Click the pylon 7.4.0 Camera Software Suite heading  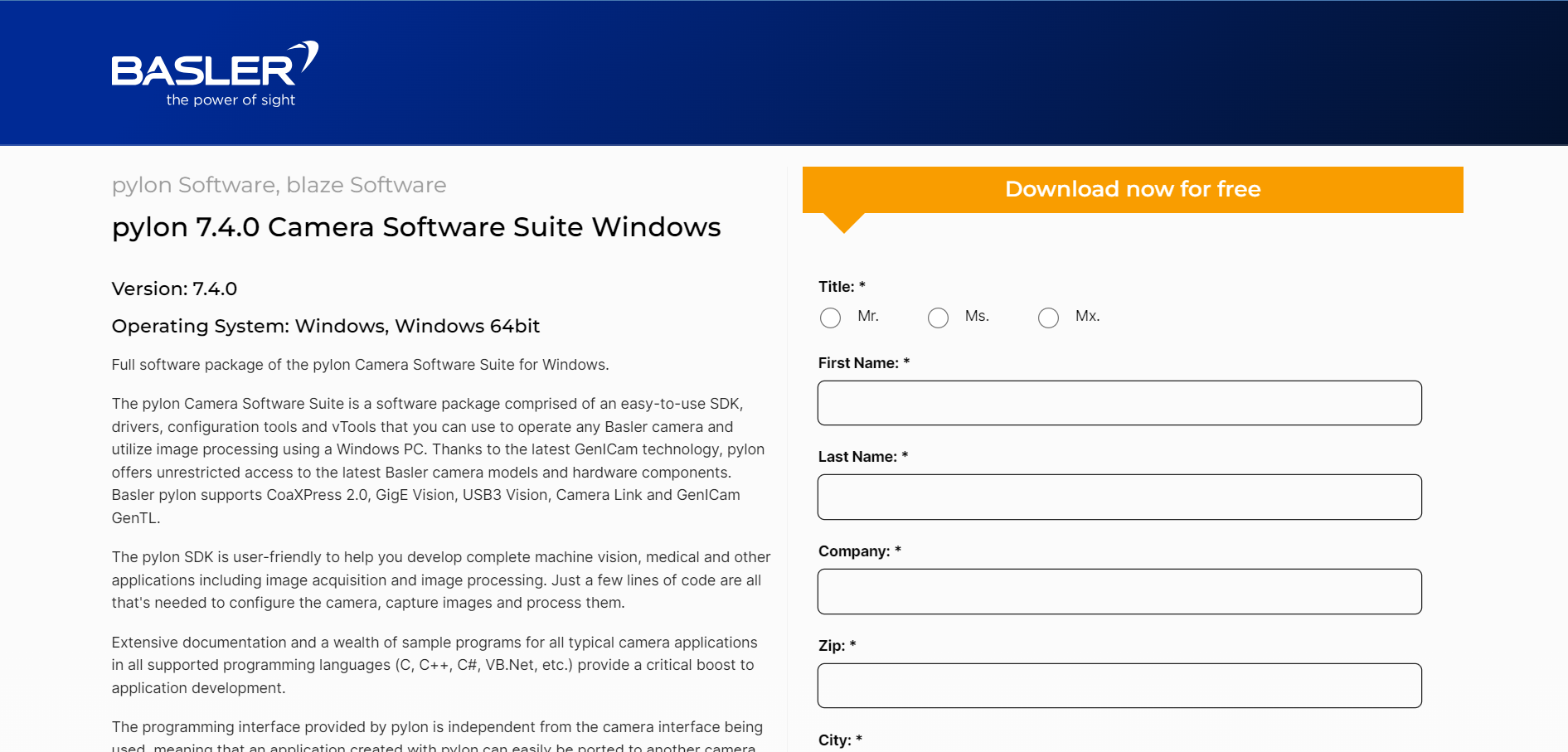416,227
